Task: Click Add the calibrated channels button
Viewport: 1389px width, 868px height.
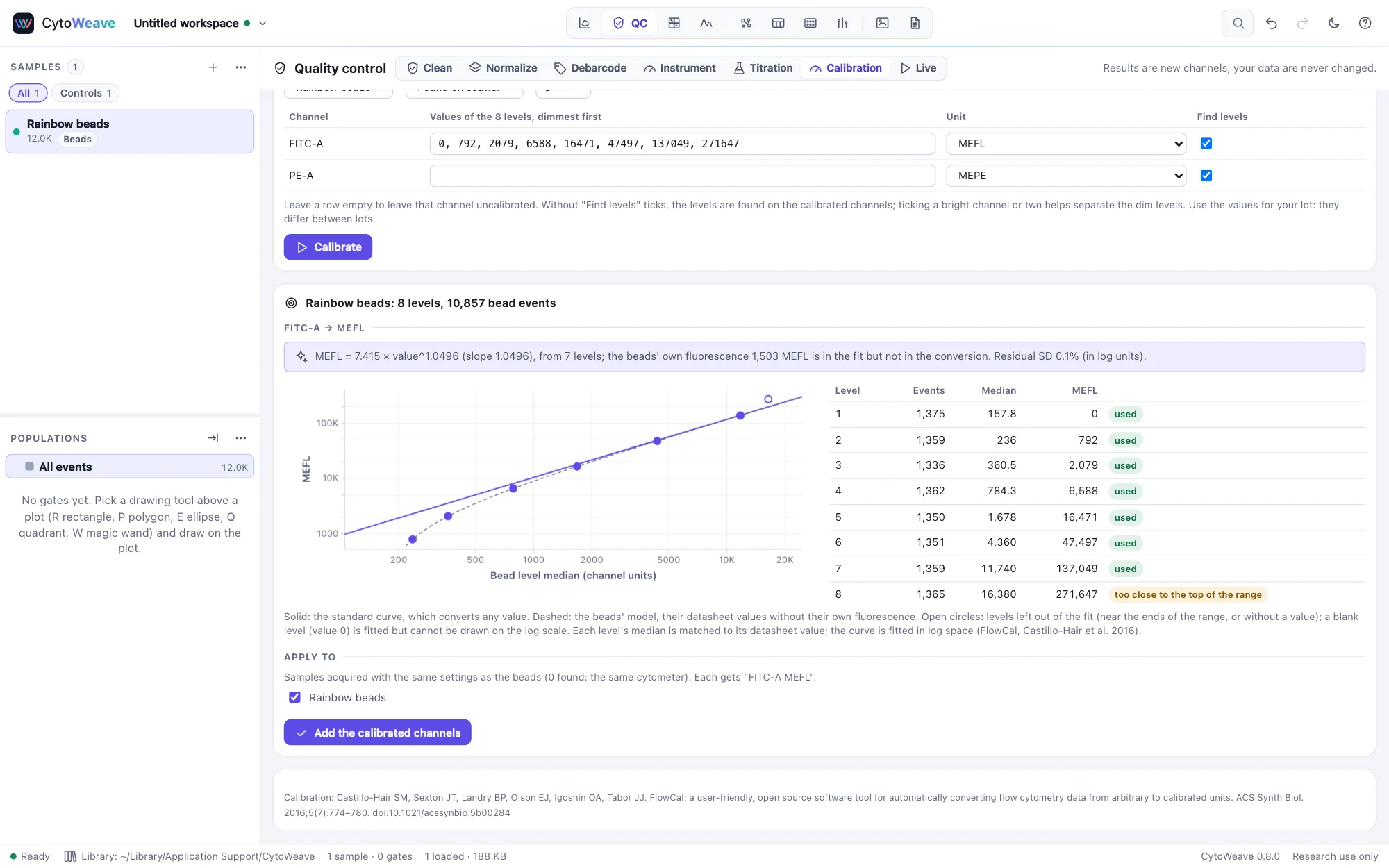Action: tap(377, 733)
